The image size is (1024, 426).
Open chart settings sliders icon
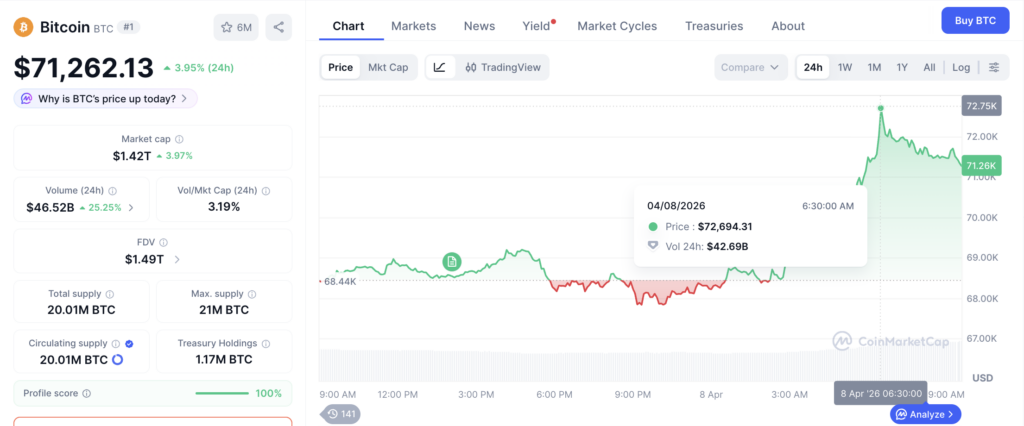click(x=994, y=67)
